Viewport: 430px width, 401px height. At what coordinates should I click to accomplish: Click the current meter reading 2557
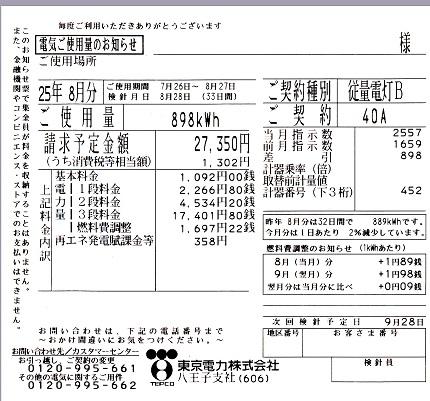click(x=407, y=133)
